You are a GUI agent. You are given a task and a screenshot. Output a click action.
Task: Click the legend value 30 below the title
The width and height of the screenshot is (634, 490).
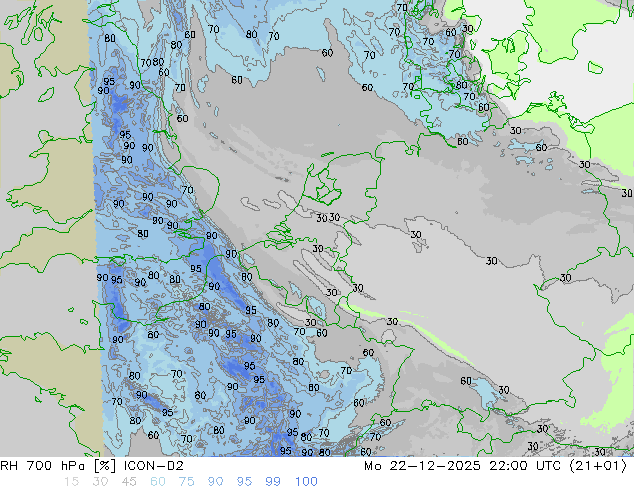[100, 482]
